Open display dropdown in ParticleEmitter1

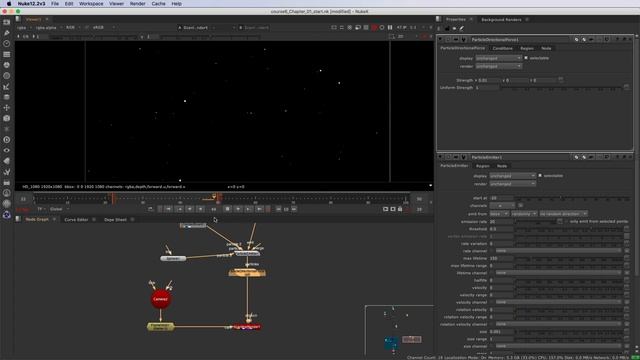click(512, 176)
